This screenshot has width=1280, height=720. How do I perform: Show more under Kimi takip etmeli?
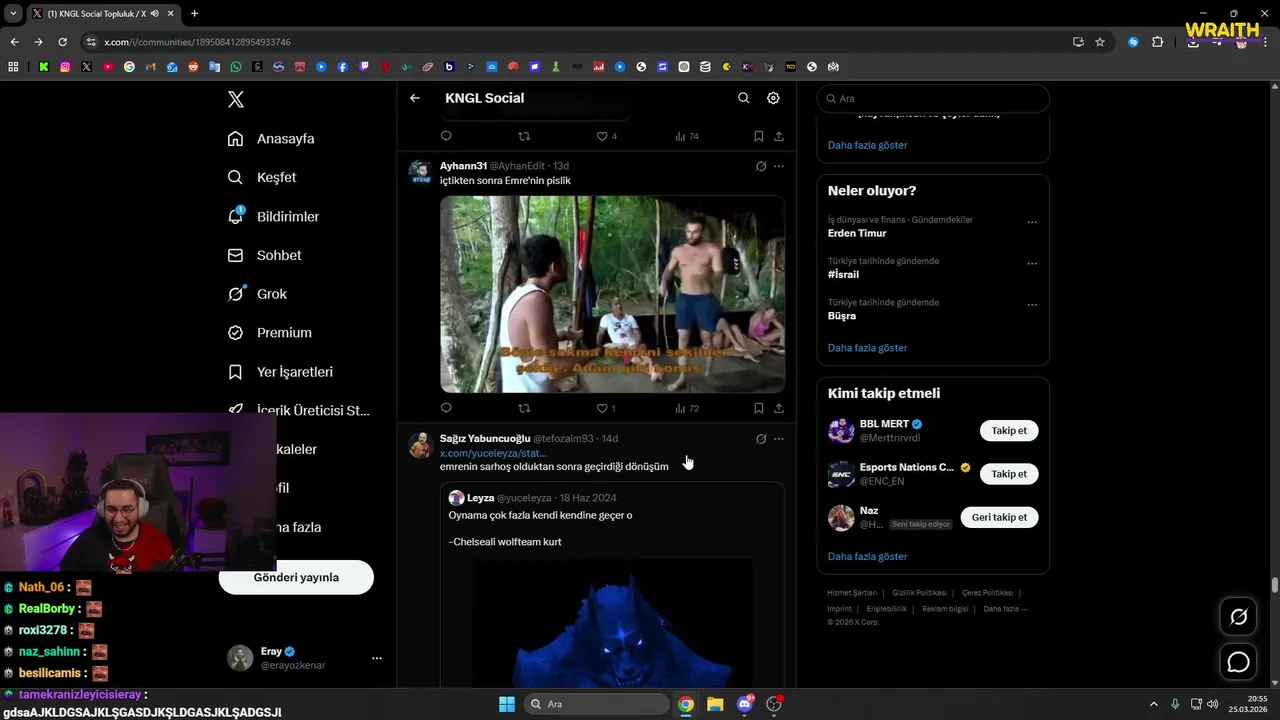867,556
